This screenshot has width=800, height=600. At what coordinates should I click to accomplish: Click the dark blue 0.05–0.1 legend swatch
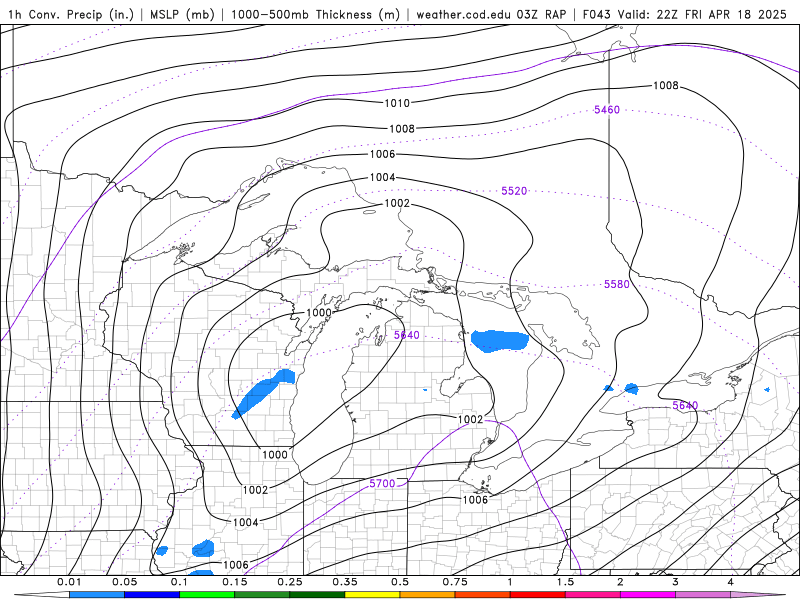[152, 595]
